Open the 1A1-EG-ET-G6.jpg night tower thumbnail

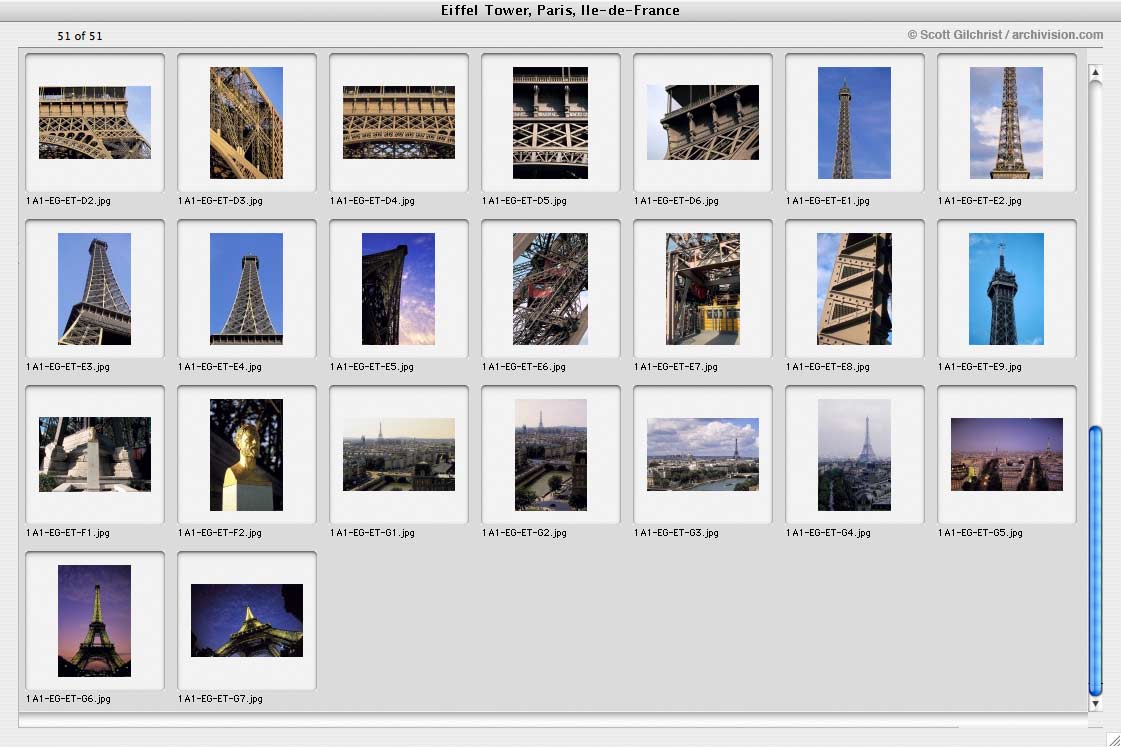tap(94, 620)
